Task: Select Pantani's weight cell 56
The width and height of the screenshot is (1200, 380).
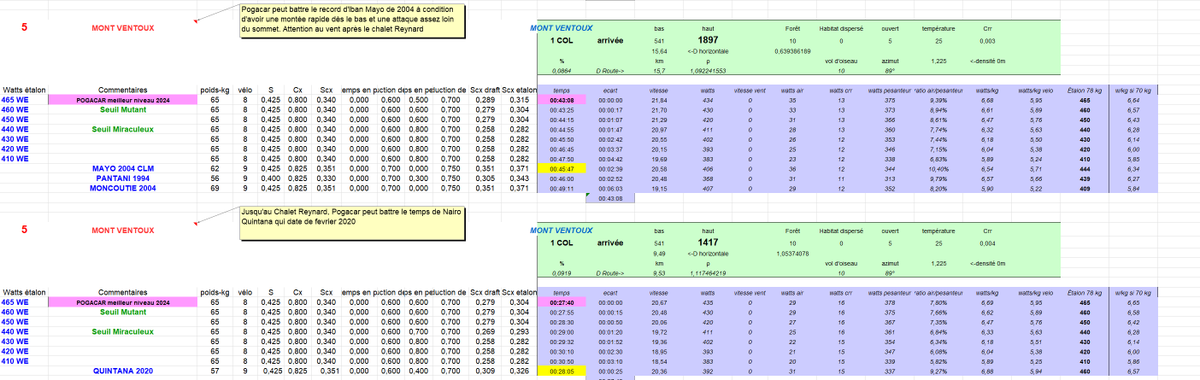Action: [215, 179]
